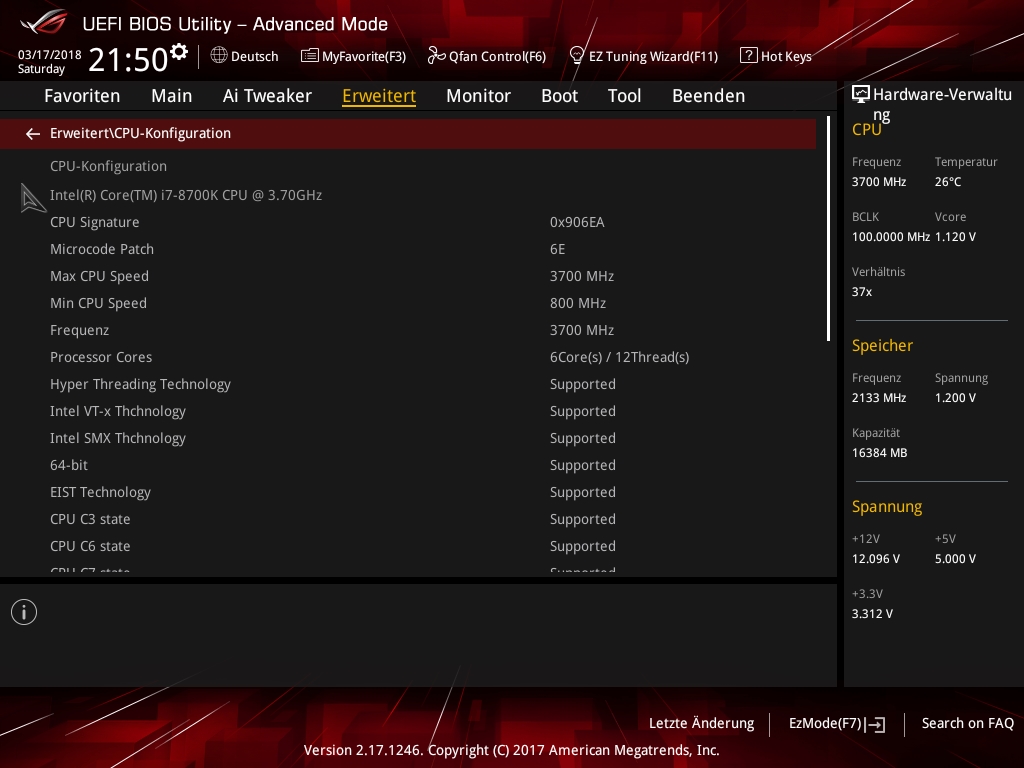Click the Speicher section heading

pyautogui.click(x=882, y=345)
